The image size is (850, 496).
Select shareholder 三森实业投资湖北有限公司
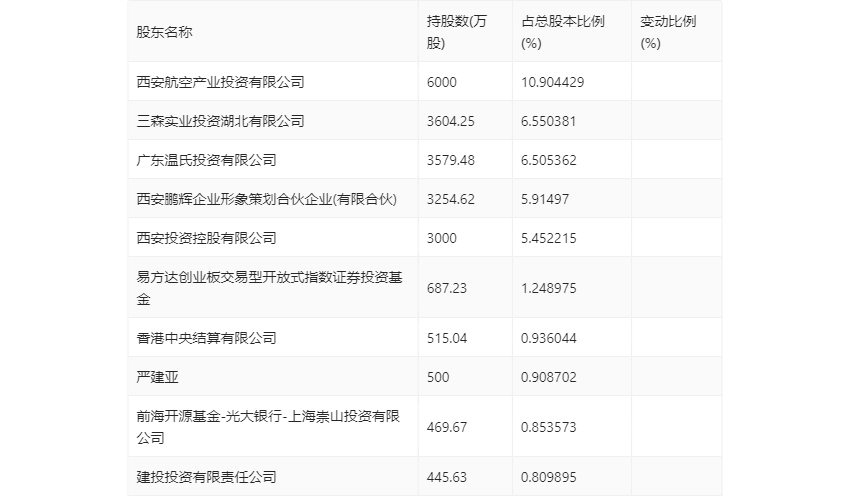pos(220,121)
